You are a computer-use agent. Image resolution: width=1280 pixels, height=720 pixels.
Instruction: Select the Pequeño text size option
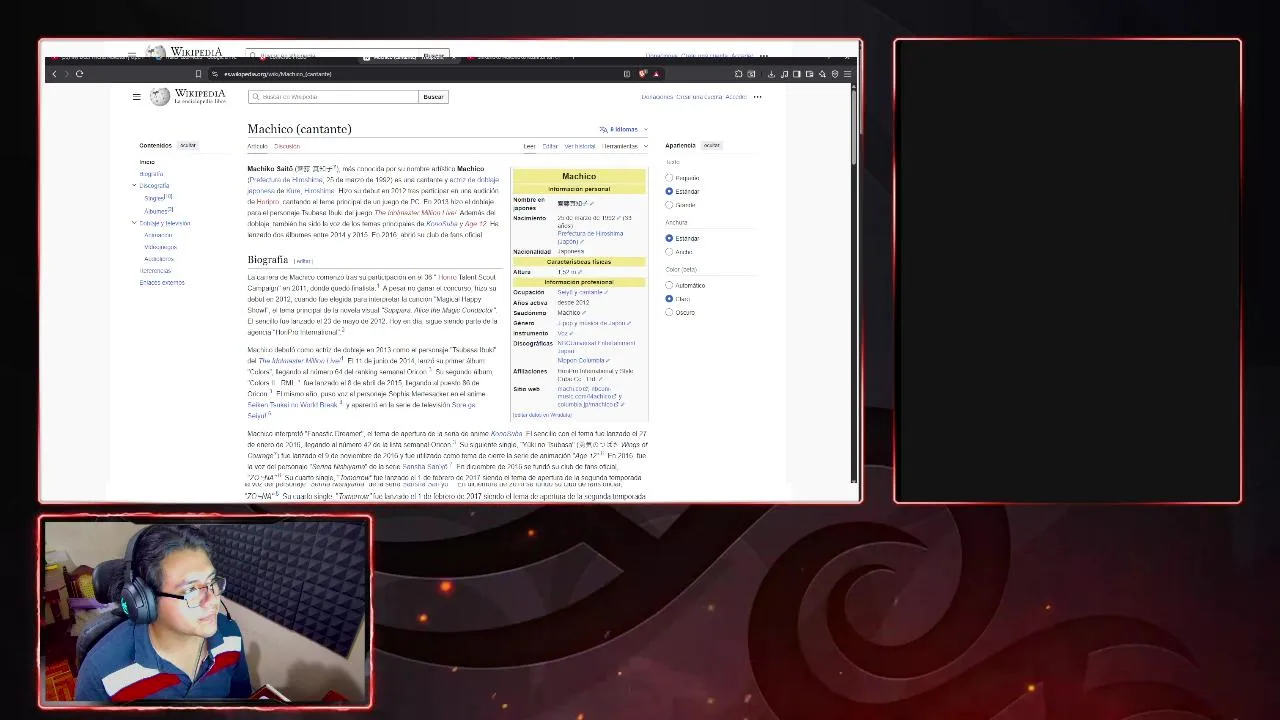[669, 178]
